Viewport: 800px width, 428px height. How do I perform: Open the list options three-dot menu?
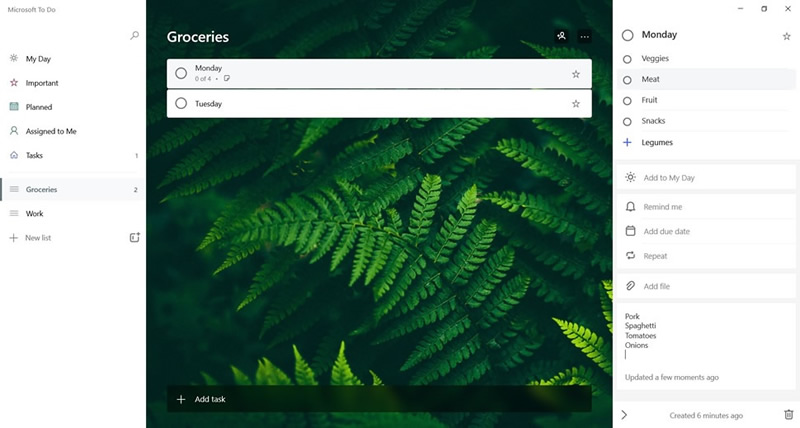(x=585, y=36)
